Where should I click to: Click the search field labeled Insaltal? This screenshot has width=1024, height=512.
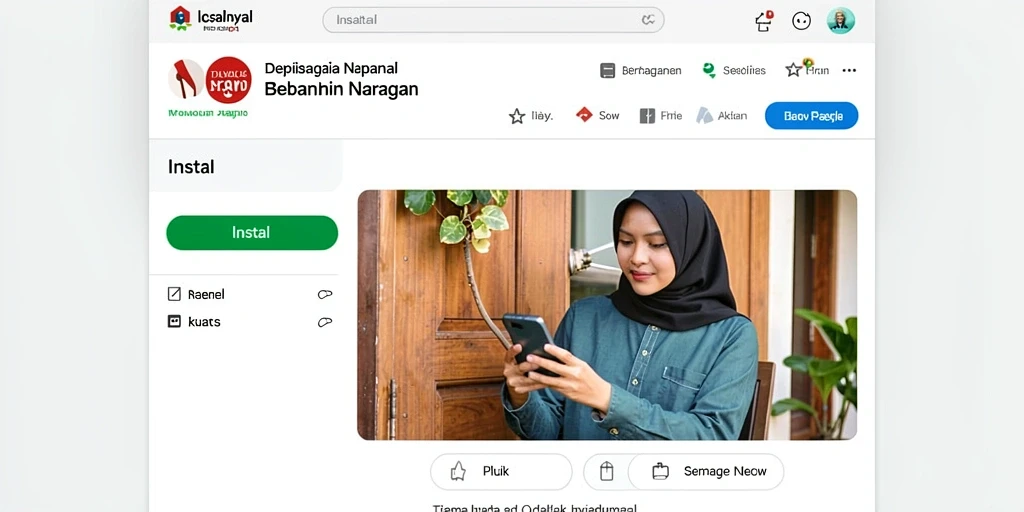click(493, 20)
